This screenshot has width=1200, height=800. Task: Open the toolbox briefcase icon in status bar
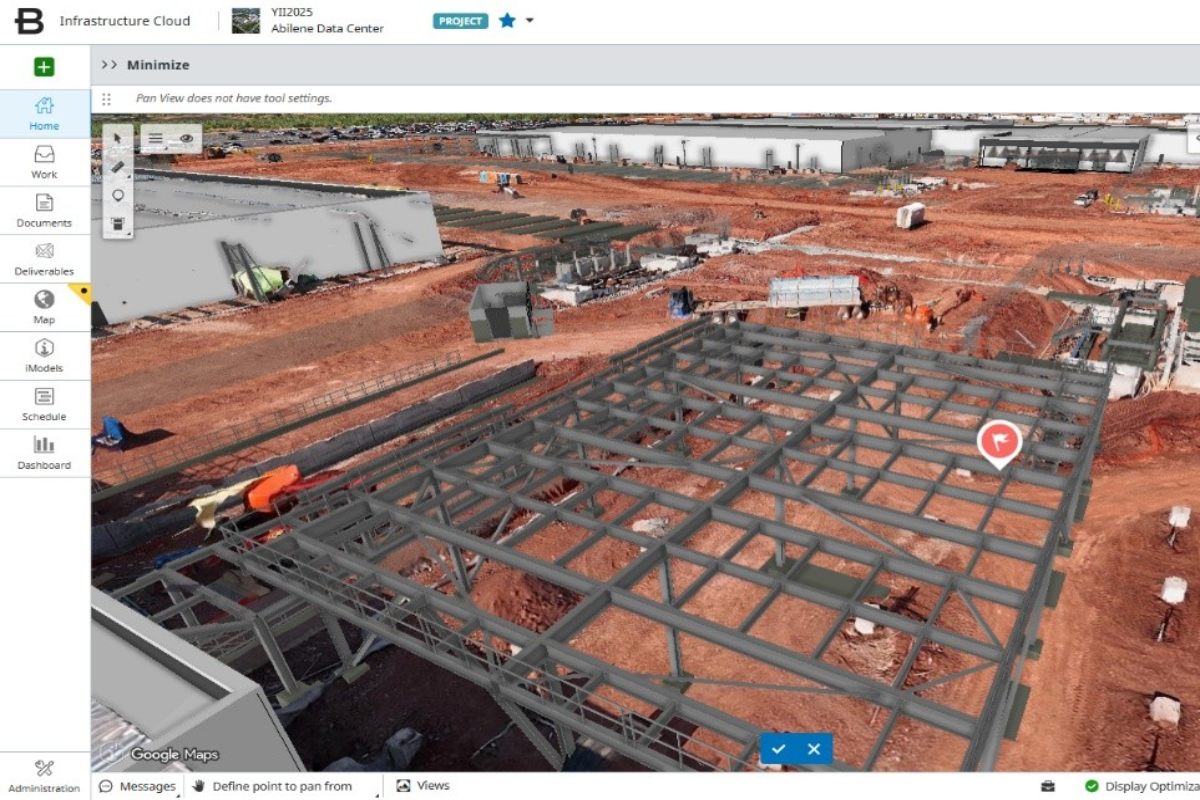1047,786
